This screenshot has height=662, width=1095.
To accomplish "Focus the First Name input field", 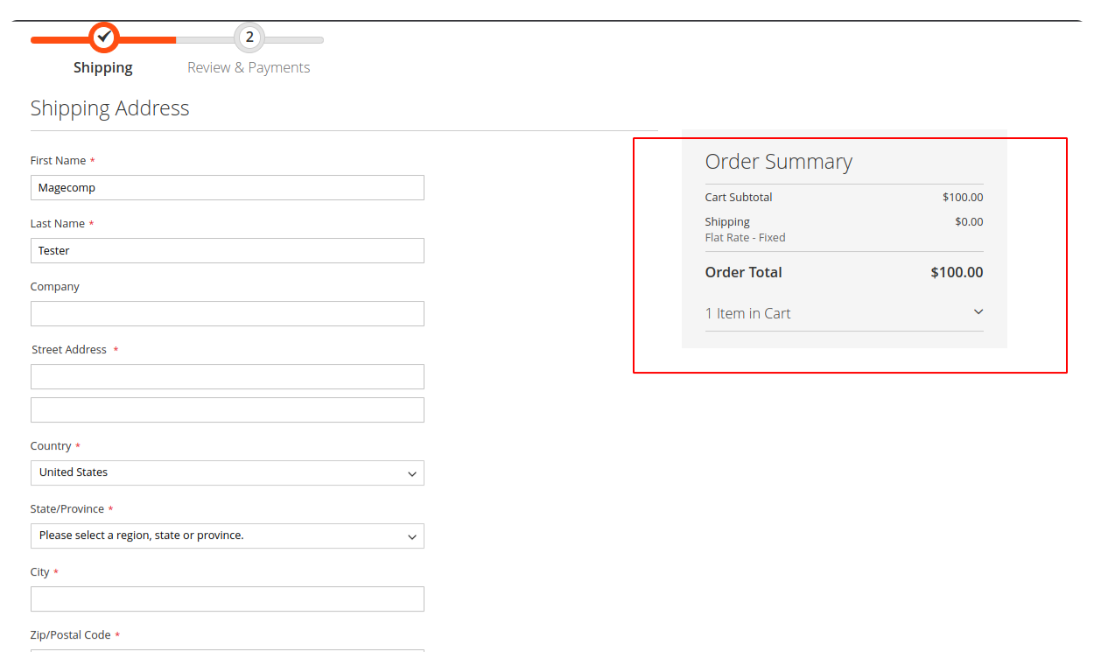I will coord(227,188).
